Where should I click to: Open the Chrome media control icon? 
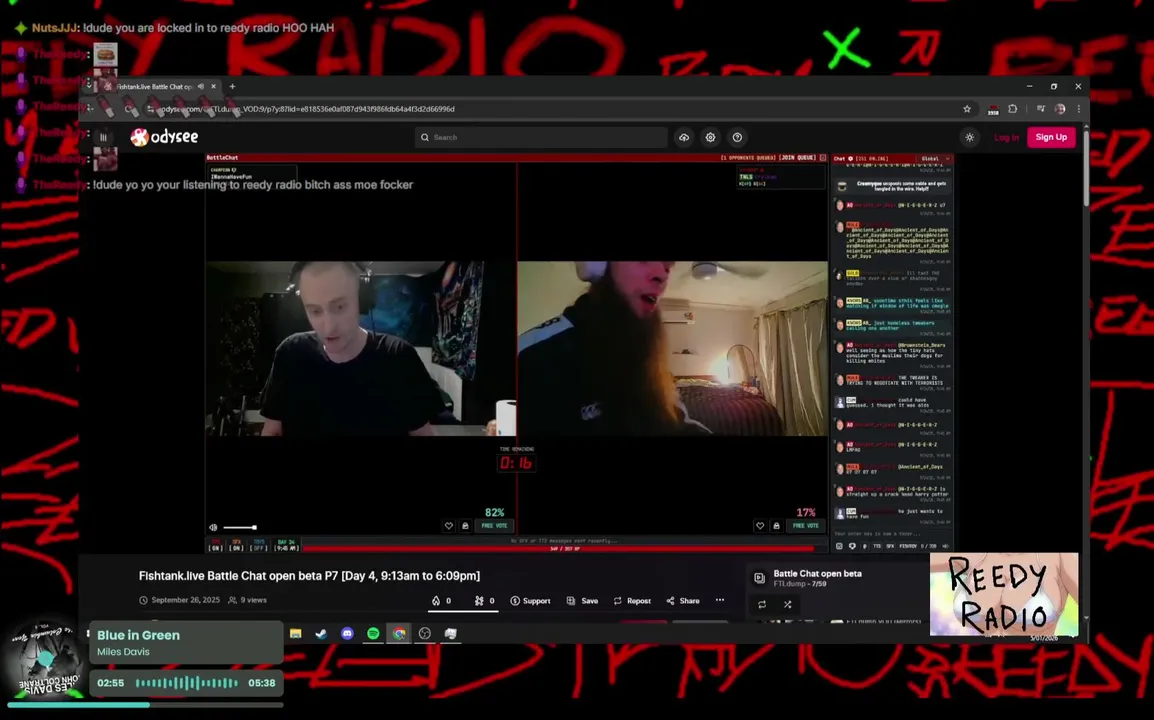pos(1041,109)
